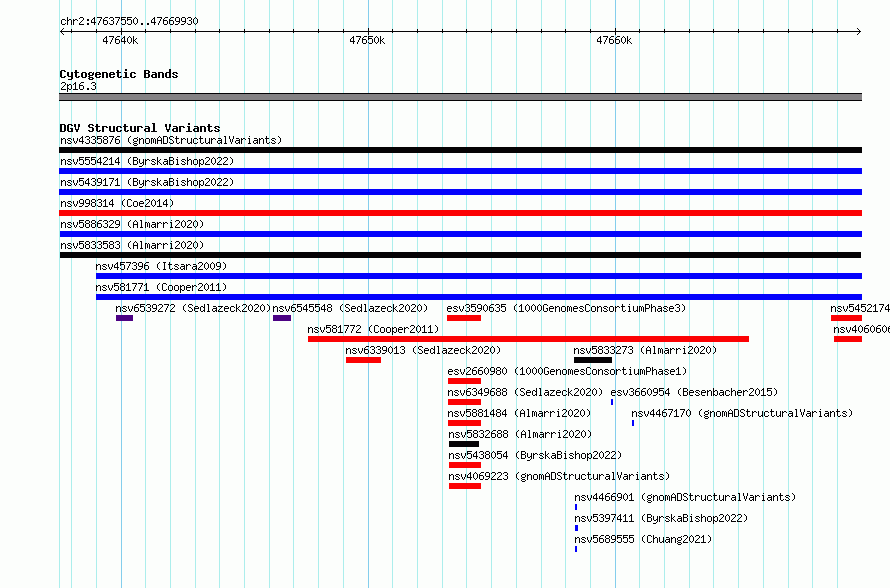Open nsv5833273 (Almarri2020) label
890x588 pixels.
coord(645,350)
